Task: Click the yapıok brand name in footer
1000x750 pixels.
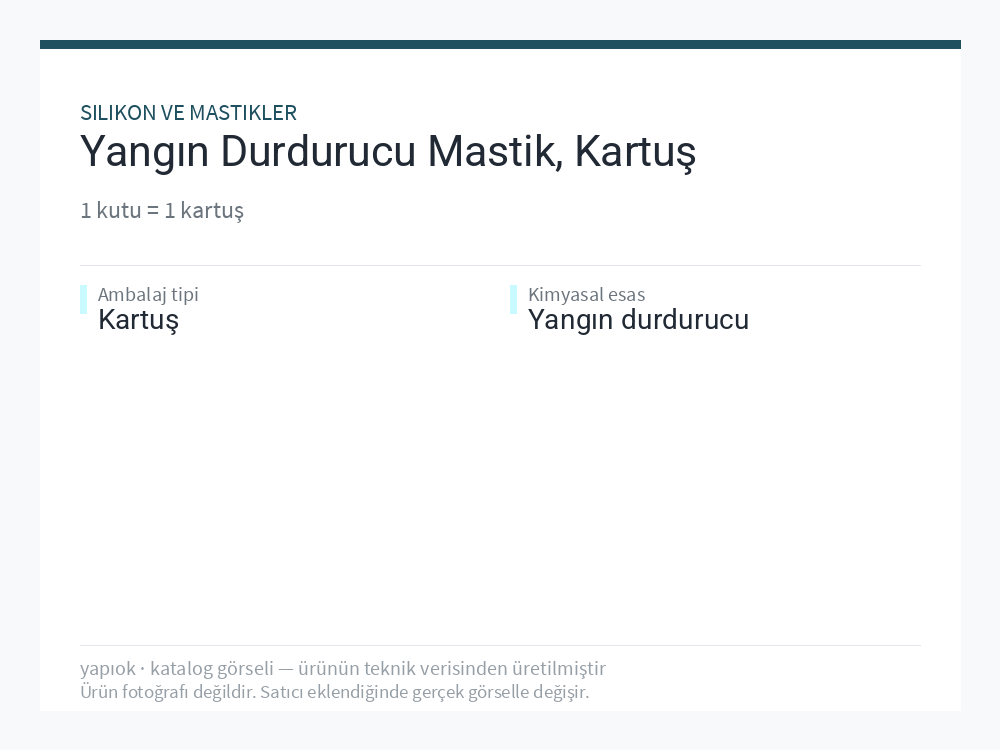Action: pos(108,669)
